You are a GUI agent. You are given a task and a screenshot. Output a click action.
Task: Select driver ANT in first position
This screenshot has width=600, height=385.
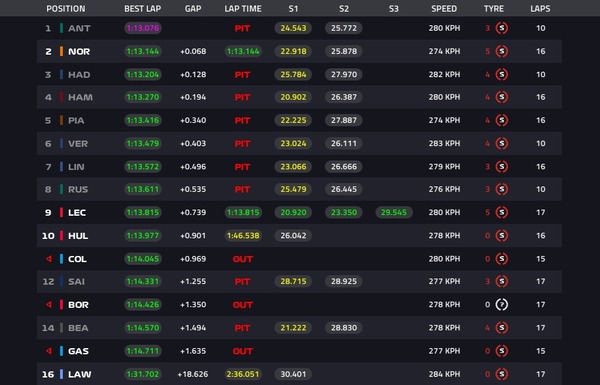tap(79, 28)
